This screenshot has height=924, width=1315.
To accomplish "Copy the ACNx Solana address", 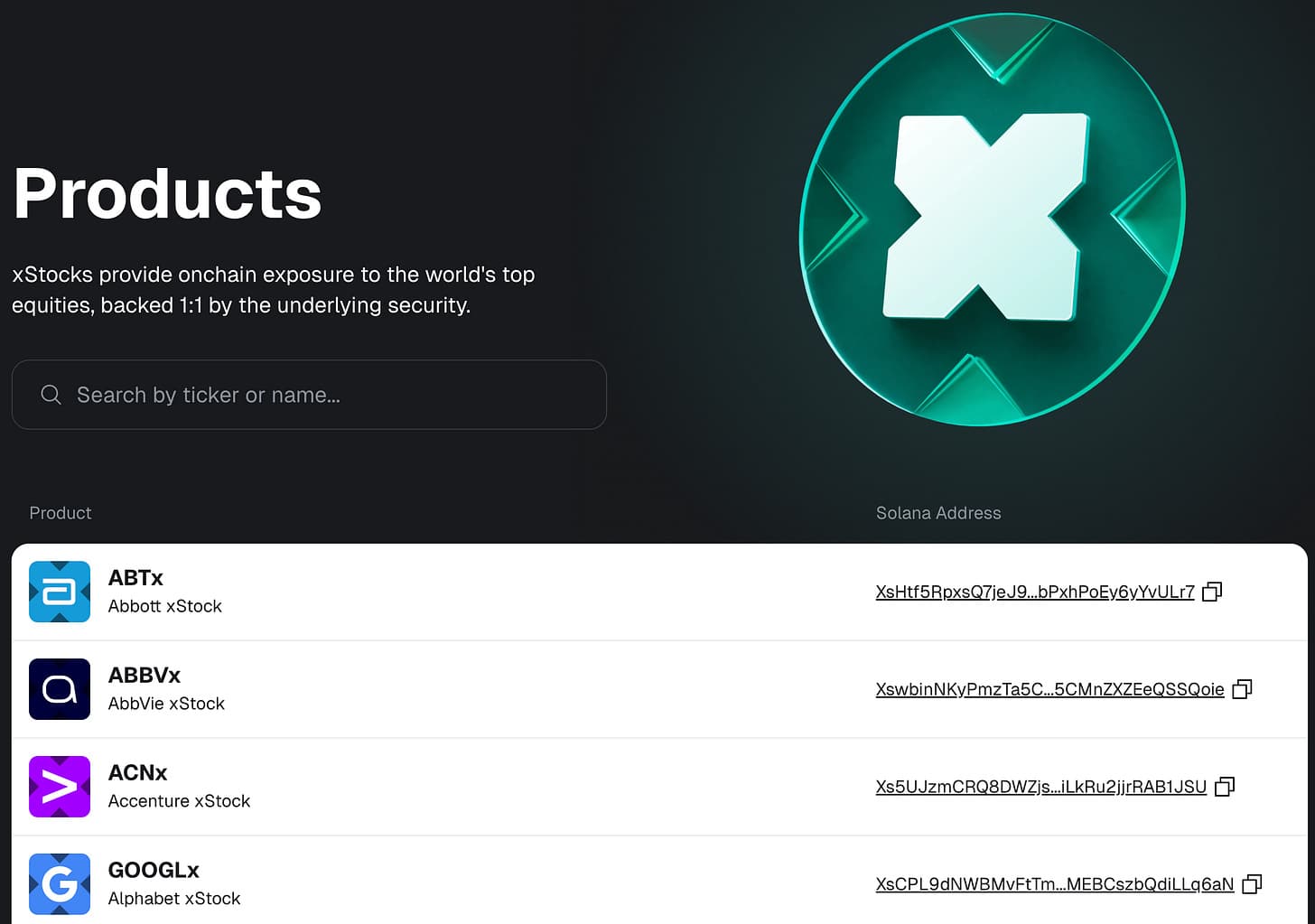I will [1225, 787].
